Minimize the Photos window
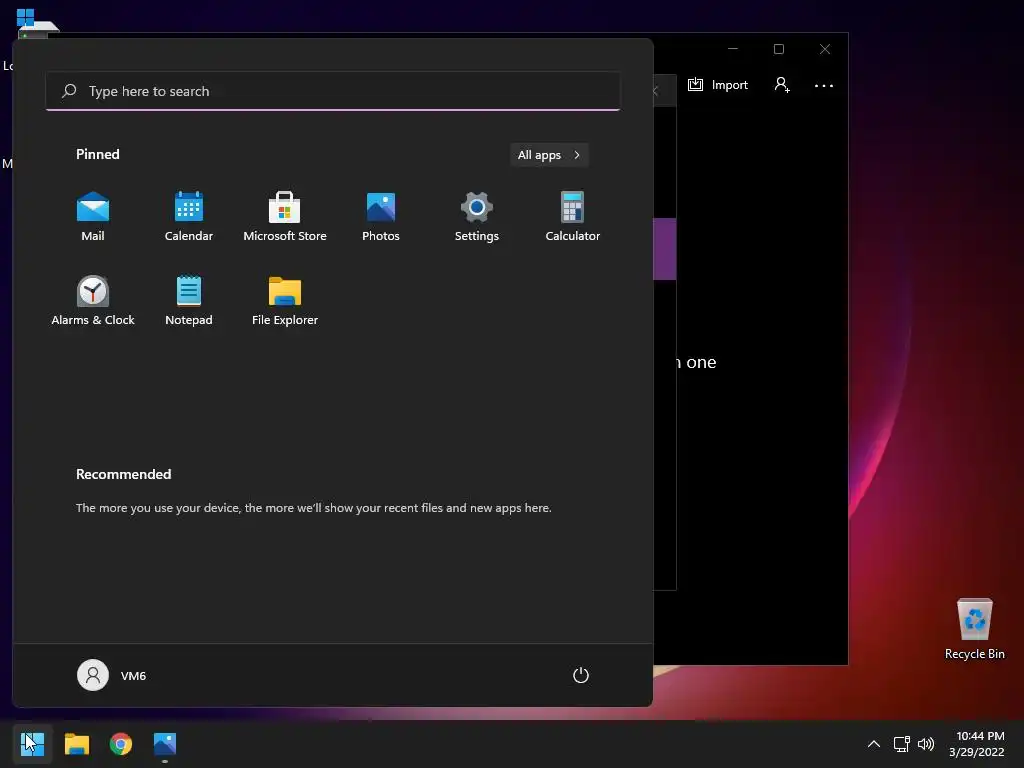 click(733, 49)
